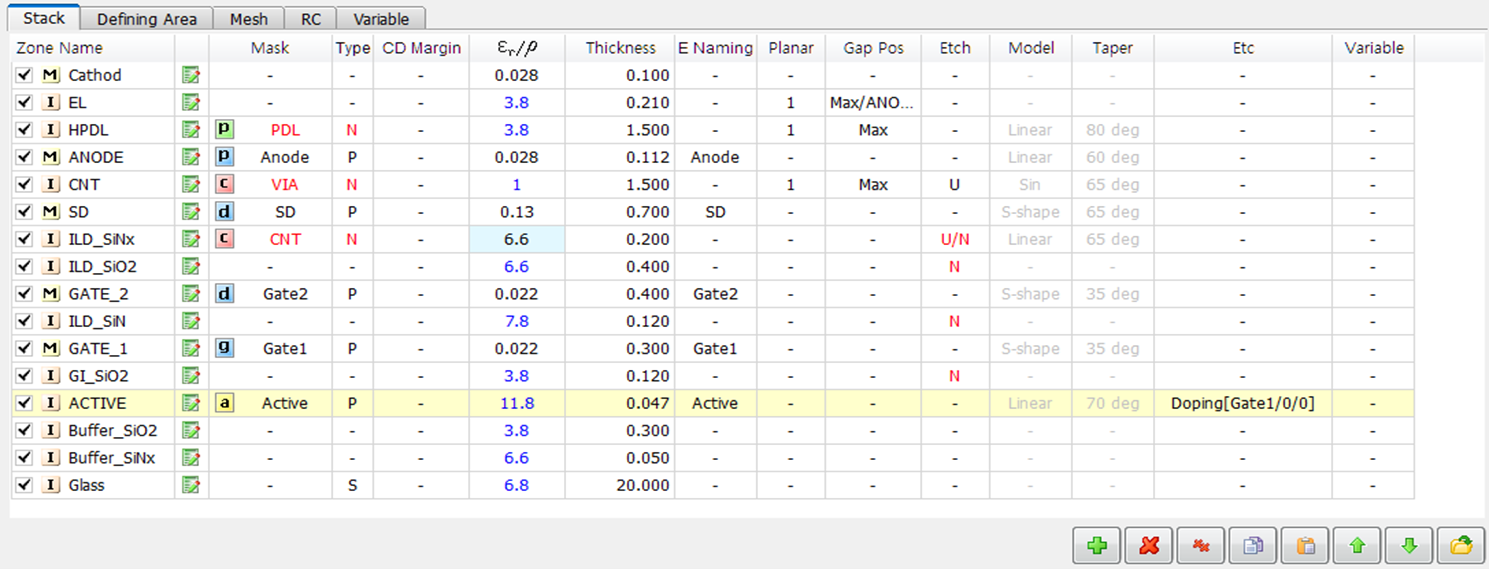This screenshot has width=1489, height=569.
Task: Switch to the Variable tab
Action: coord(381,19)
